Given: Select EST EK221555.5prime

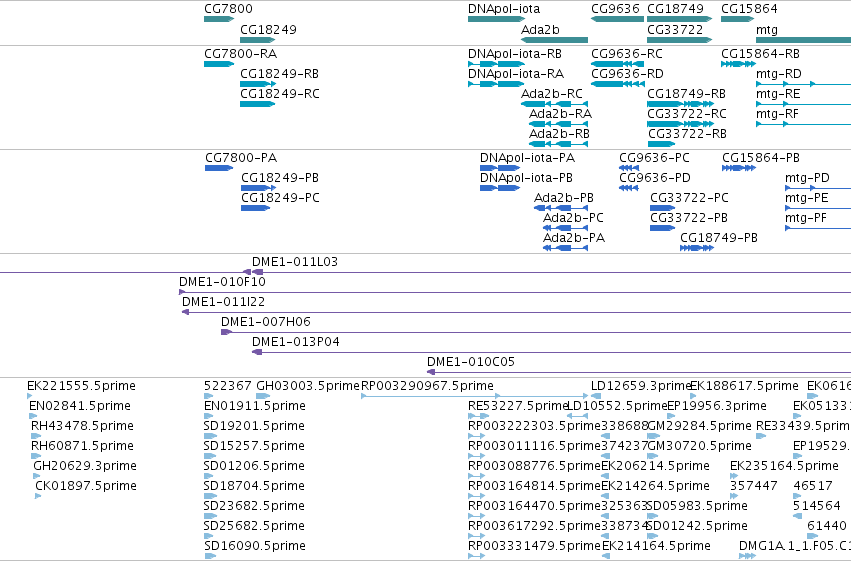Looking at the screenshot, I should 30,397.
